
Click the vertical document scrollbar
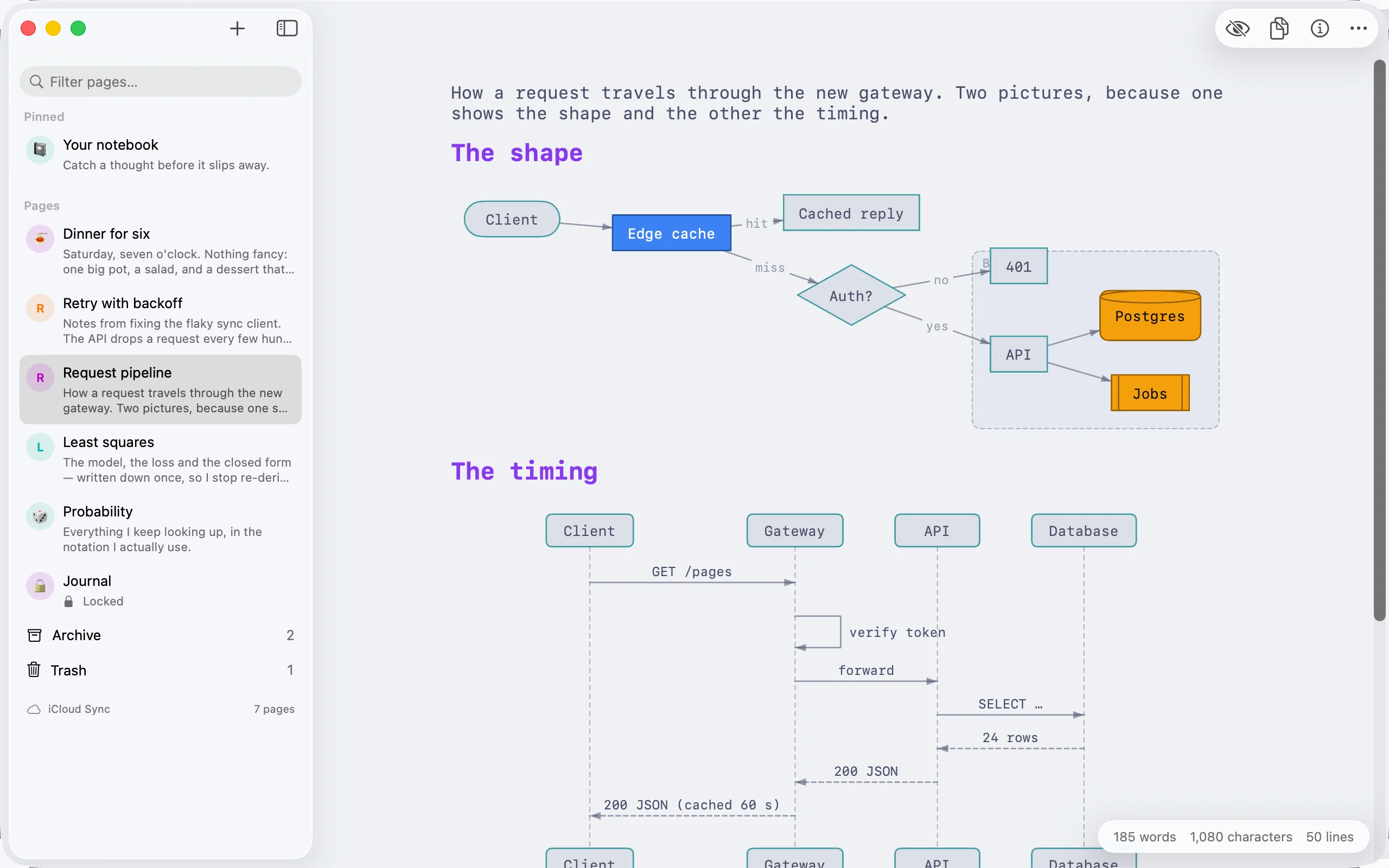[x=1380, y=340]
